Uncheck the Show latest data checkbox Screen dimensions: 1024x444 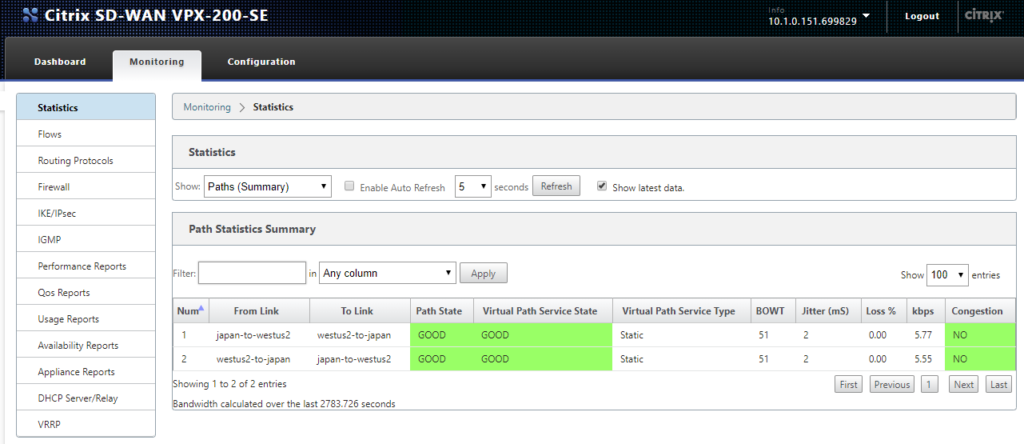point(601,186)
